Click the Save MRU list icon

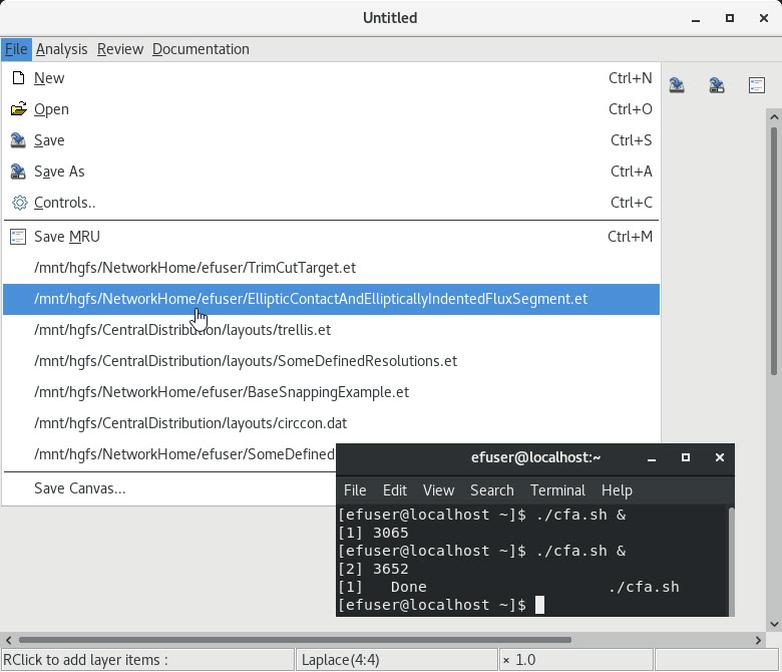point(18,236)
